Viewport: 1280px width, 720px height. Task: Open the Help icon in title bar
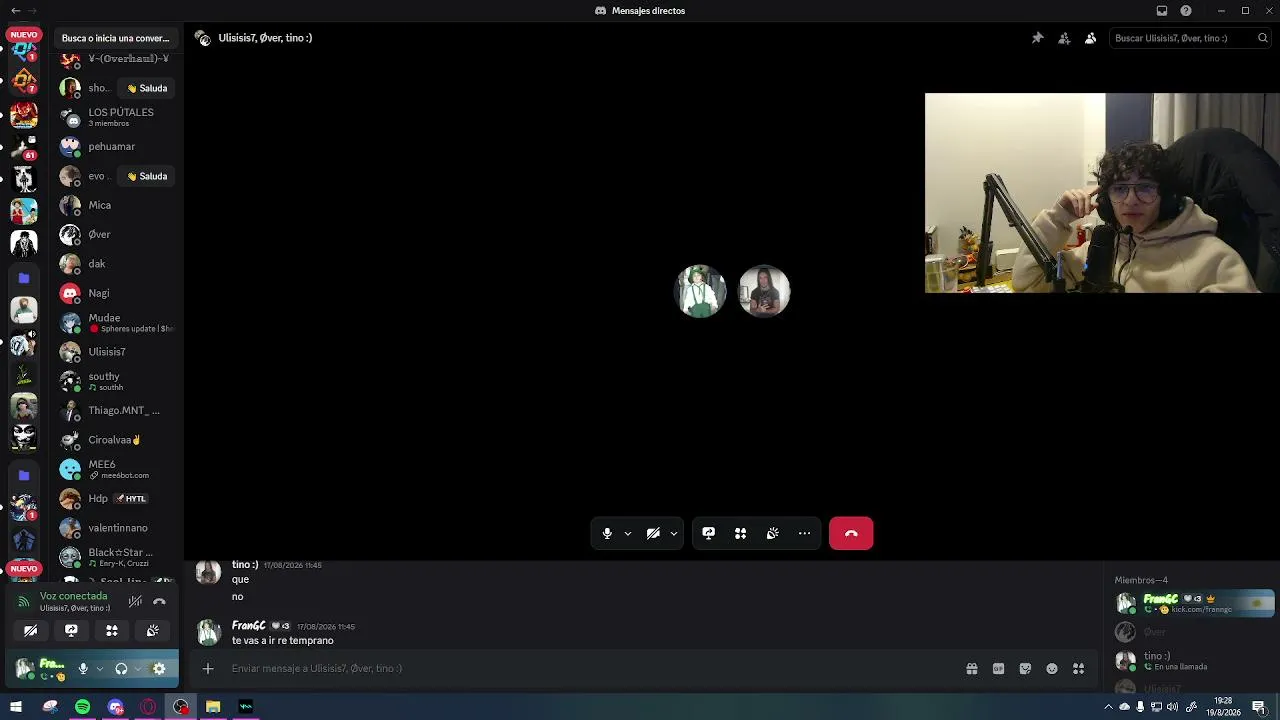(x=1186, y=11)
